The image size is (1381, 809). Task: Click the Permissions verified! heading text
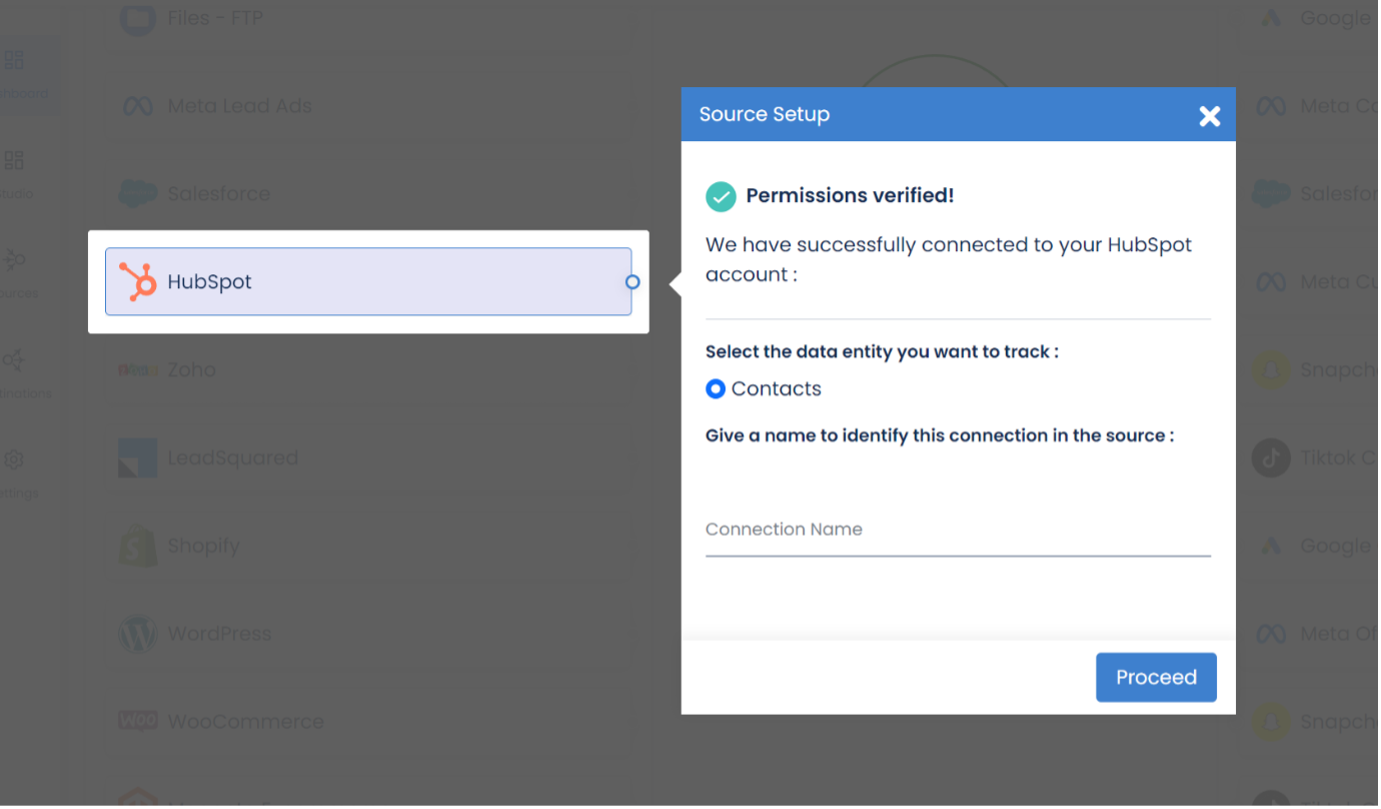(851, 197)
